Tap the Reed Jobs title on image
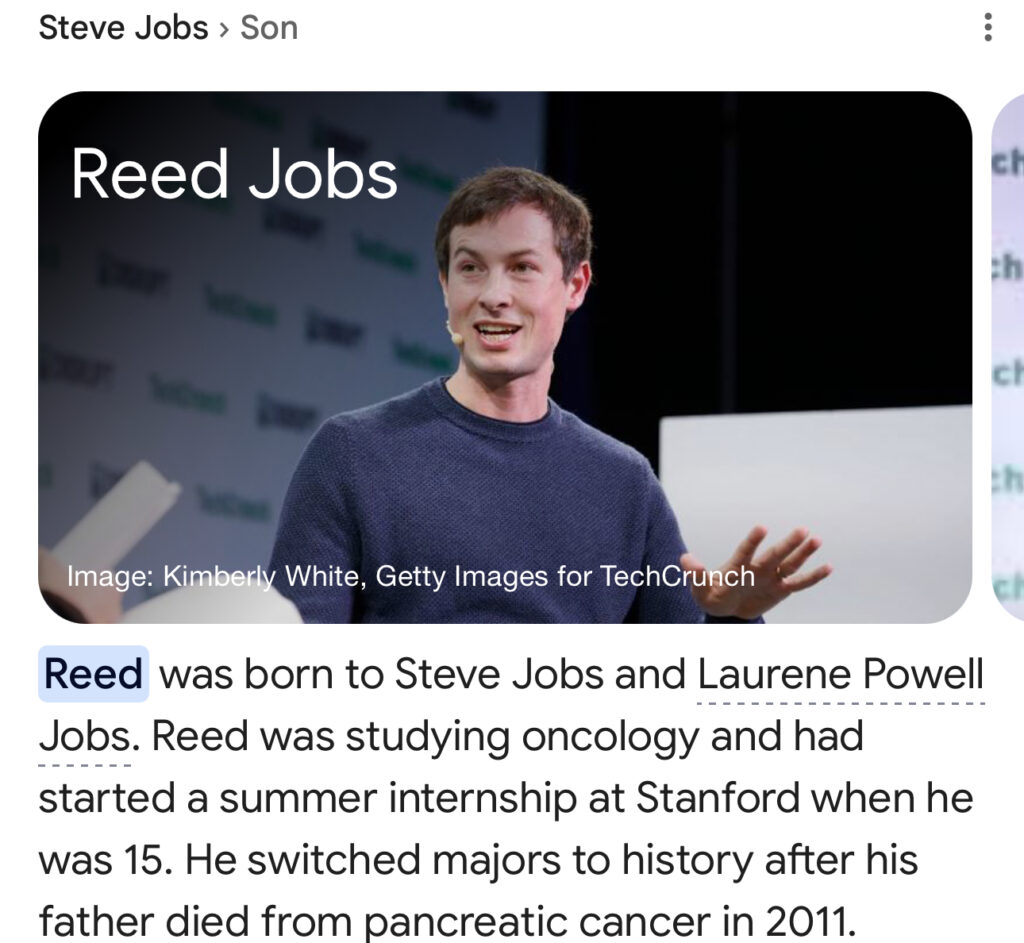This screenshot has width=1024, height=943. pyautogui.click(x=234, y=174)
